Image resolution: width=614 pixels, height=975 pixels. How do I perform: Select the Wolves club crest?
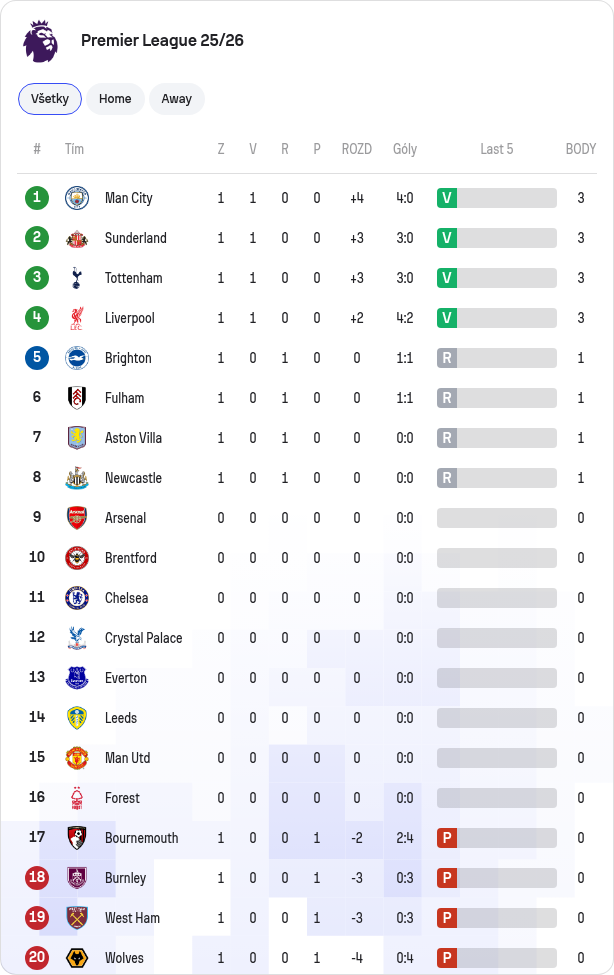[77, 958]
